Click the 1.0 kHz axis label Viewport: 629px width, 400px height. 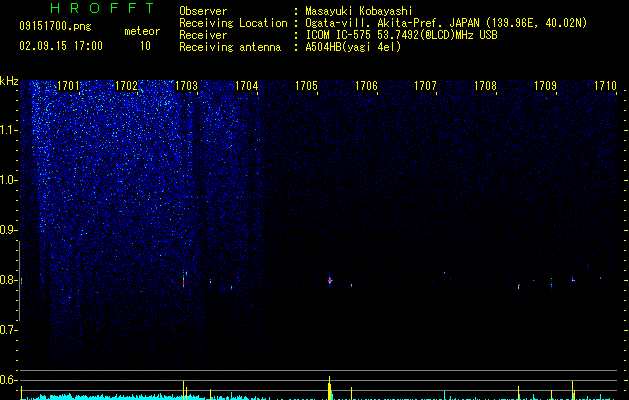(x=8, y=180)
